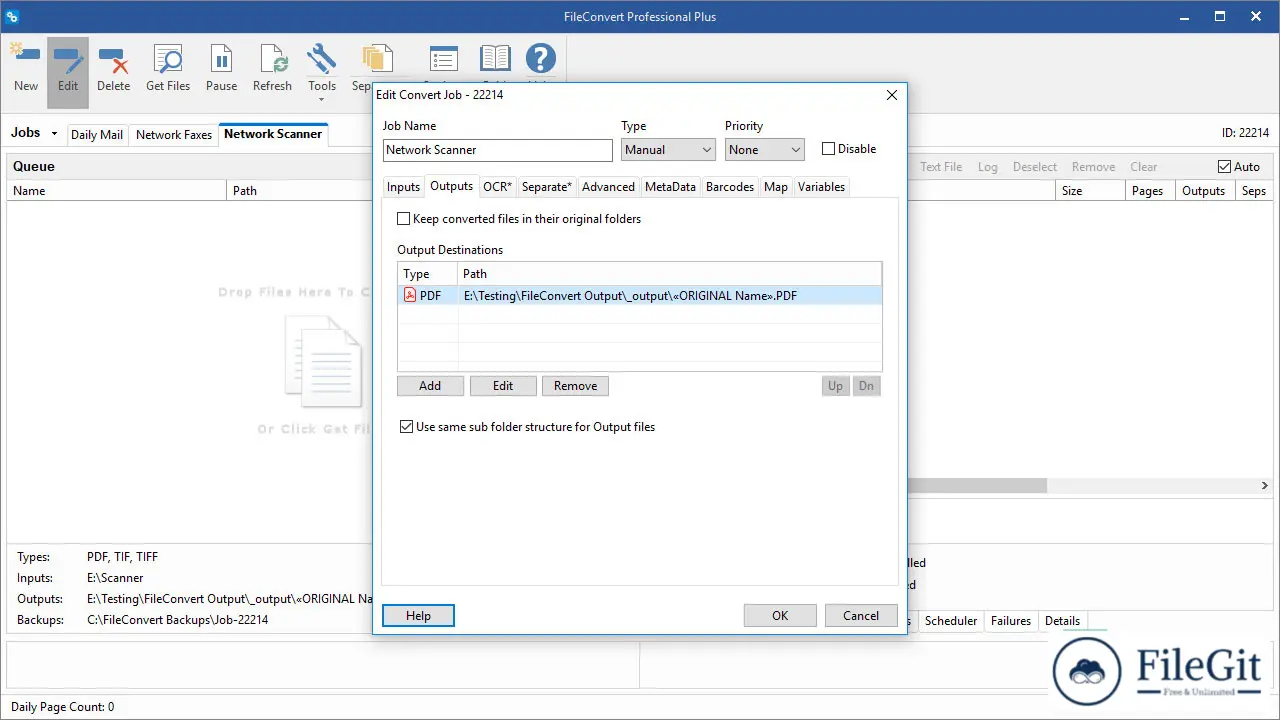The height and width of the screenshot is (720, 1280).
Task: Click the Pause toolbar icon
Action: point(221,69)
